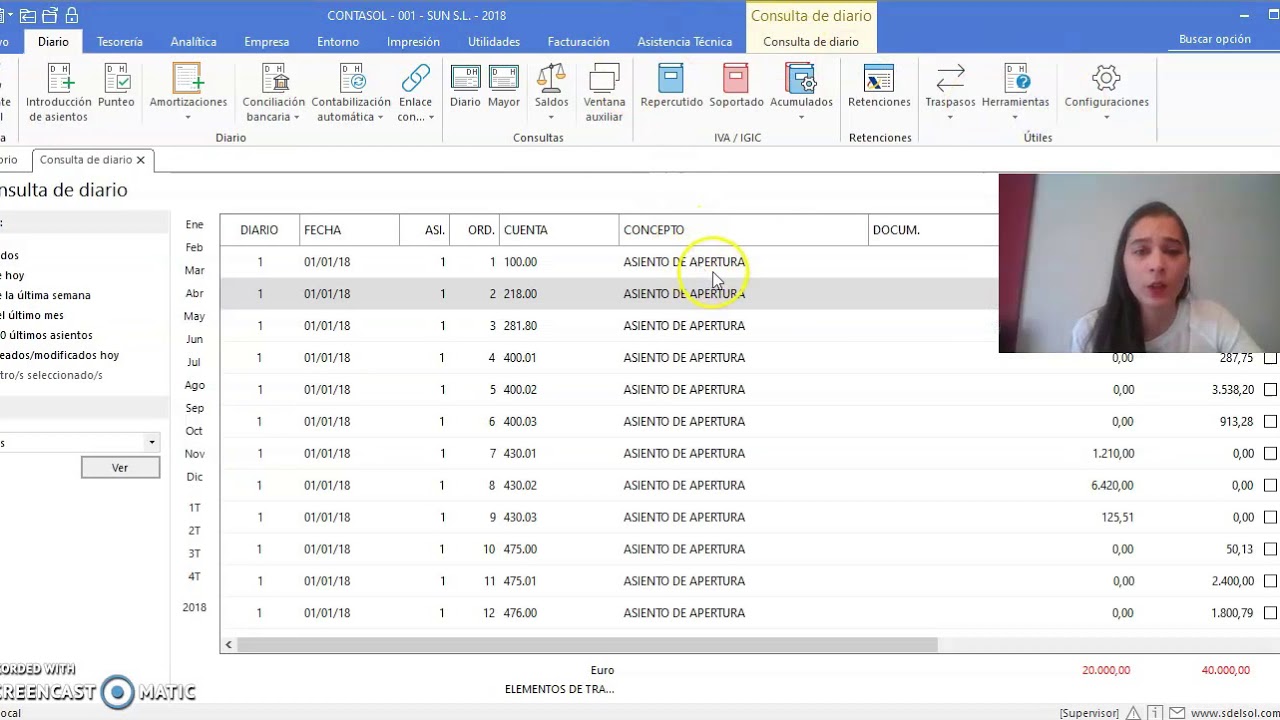Switch to Utilidades ribbon tab
This screenshot has height=720, width=1280.
pos(494,42)
